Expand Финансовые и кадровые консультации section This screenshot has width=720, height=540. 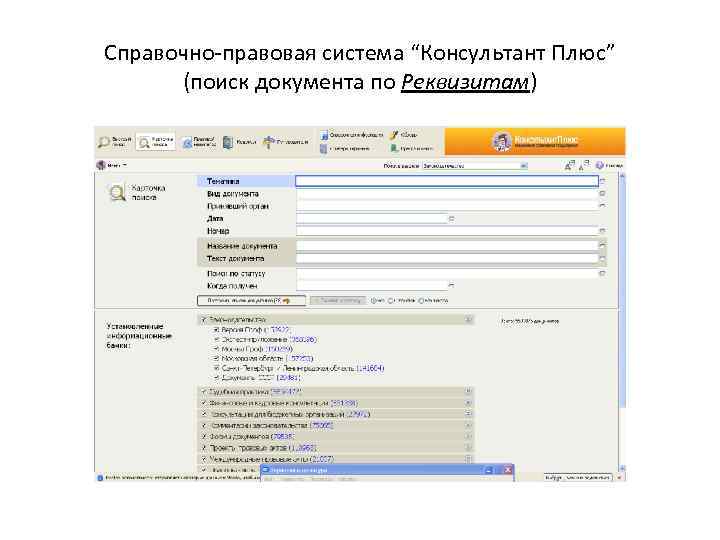tap(468, 403)
